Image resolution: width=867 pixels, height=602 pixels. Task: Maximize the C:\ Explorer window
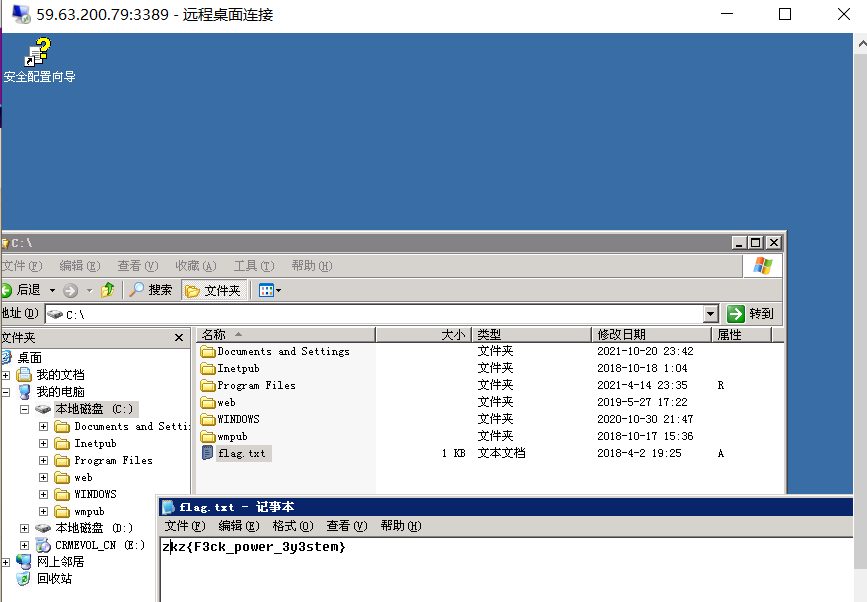pos(756,243)
